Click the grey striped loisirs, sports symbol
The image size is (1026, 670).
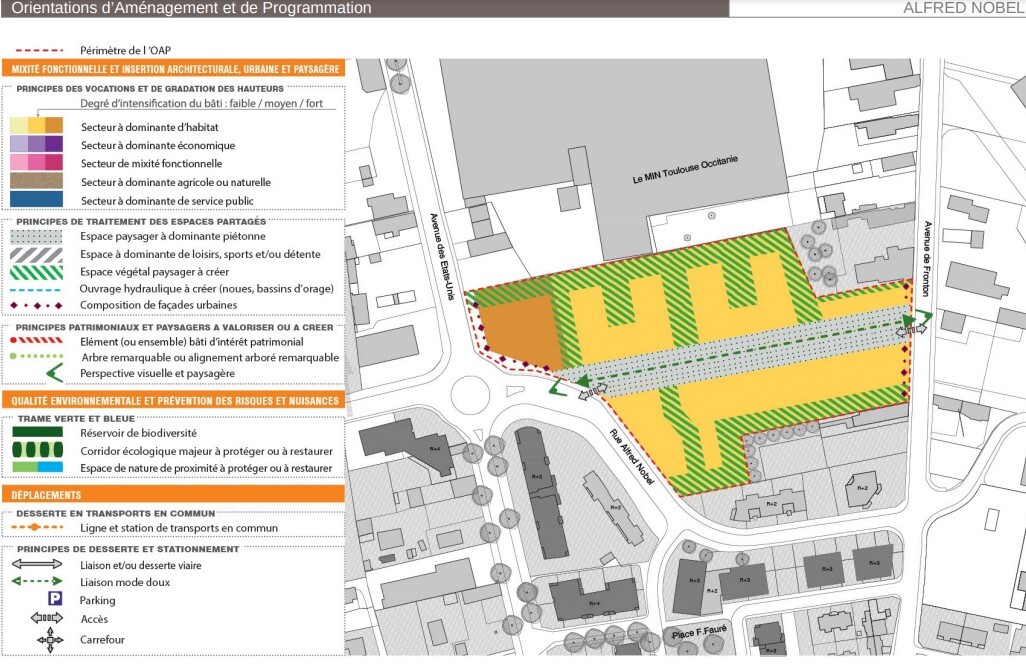tap(37, 255)
